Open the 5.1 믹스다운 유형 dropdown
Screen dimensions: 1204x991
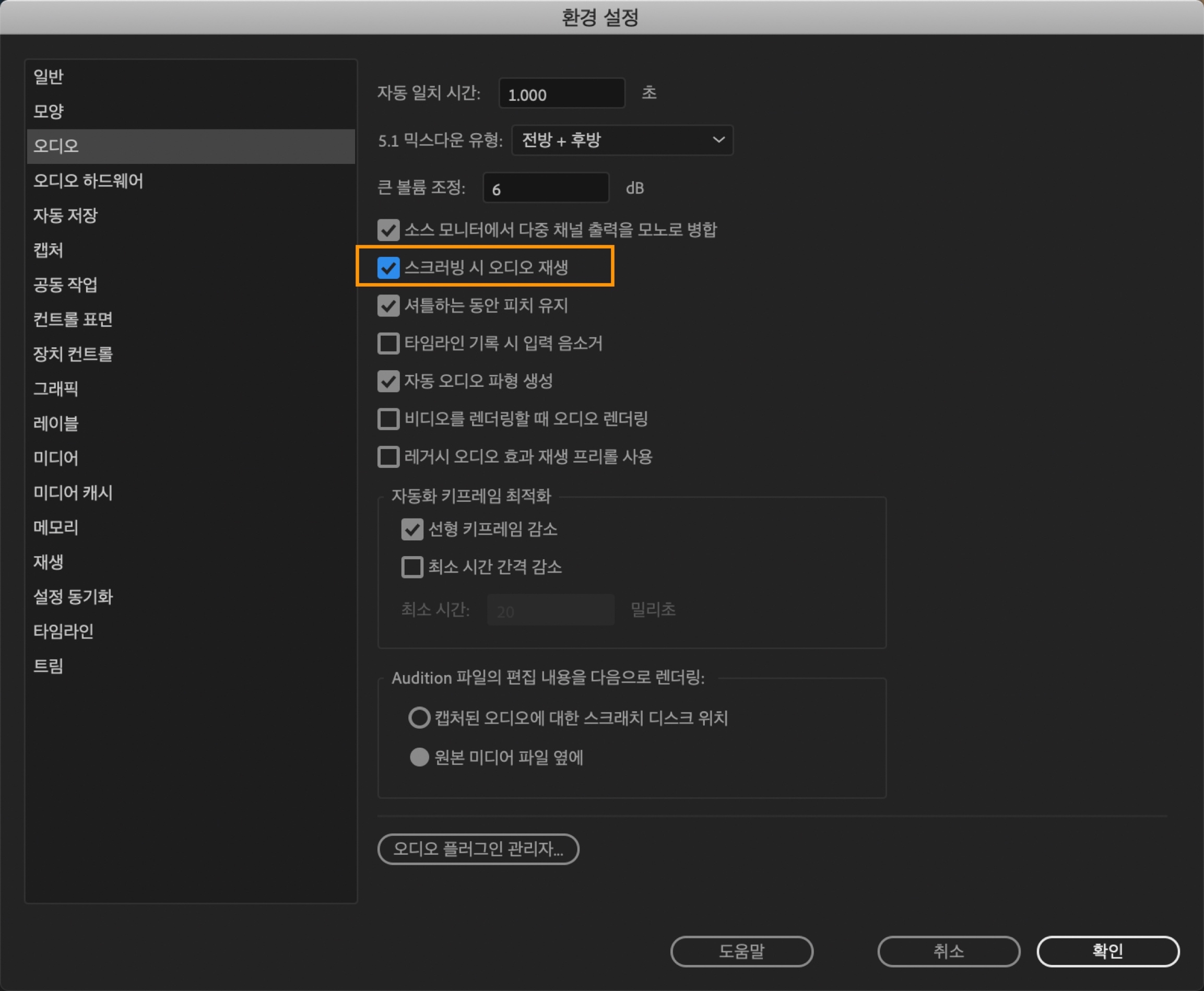(622, 140)
